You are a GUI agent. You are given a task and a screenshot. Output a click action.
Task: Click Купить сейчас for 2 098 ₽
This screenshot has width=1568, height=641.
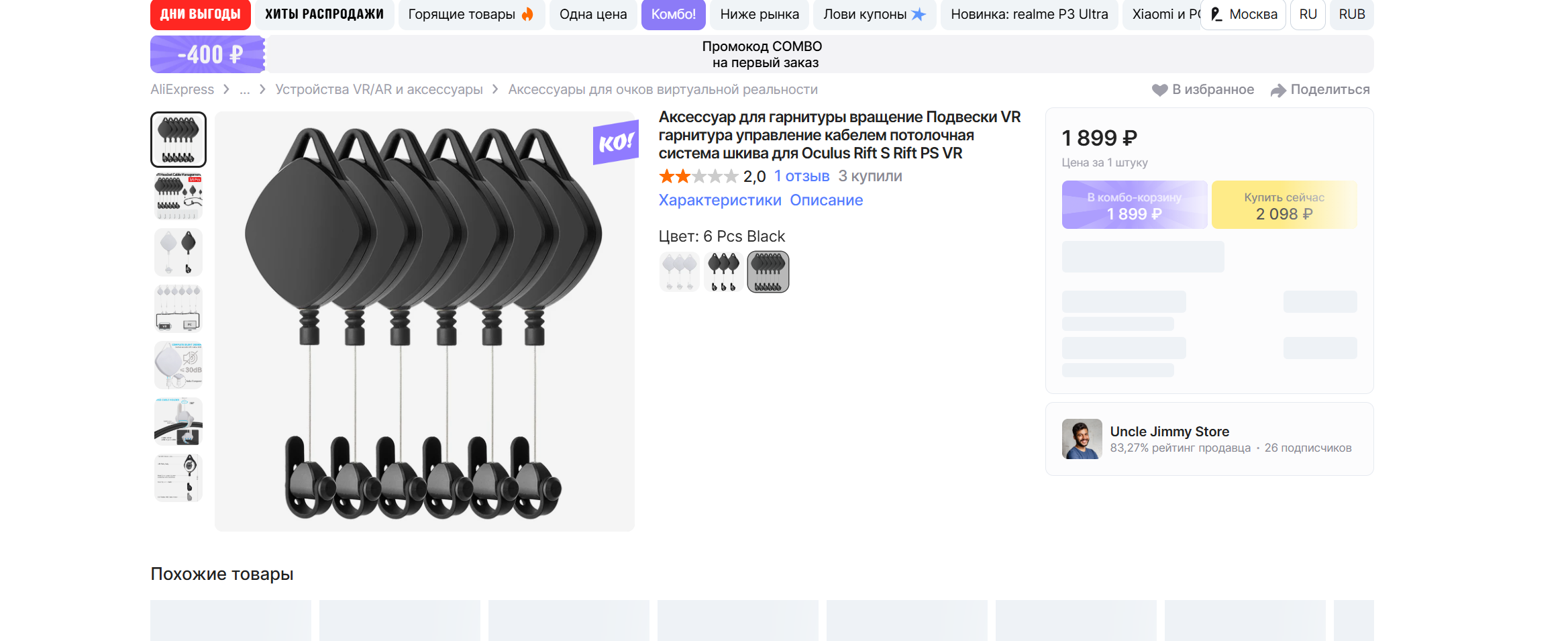click(1284, 205)
